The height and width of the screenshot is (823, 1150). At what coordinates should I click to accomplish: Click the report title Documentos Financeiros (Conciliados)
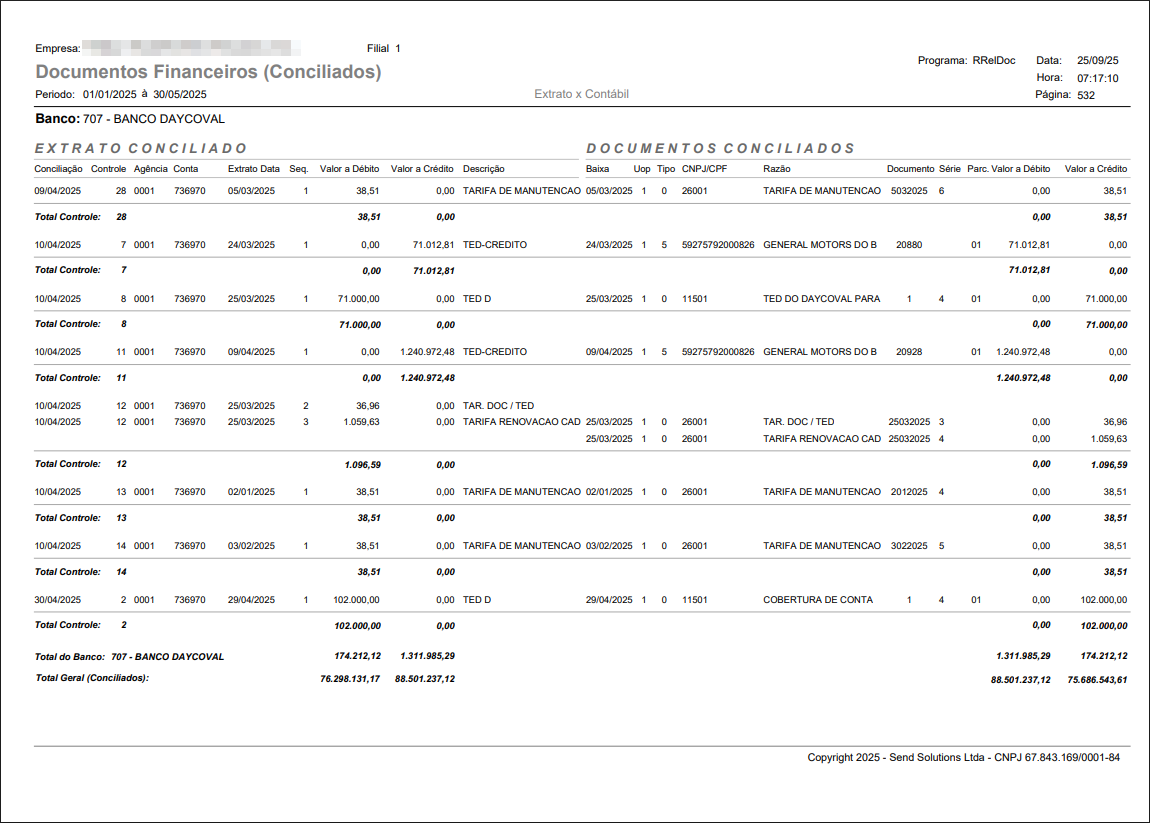pyautogui.click(x=208, y=72)
